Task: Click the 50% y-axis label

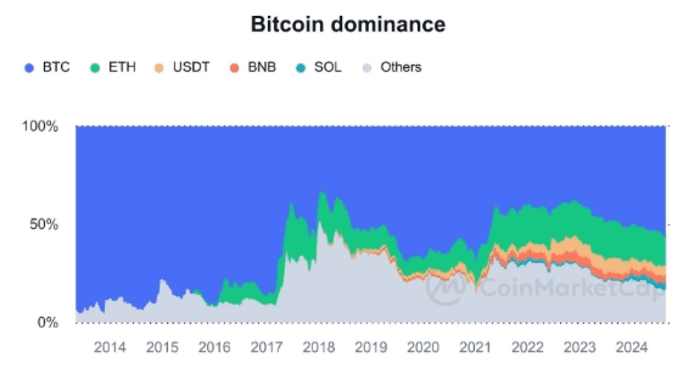Action: (44, 225)
